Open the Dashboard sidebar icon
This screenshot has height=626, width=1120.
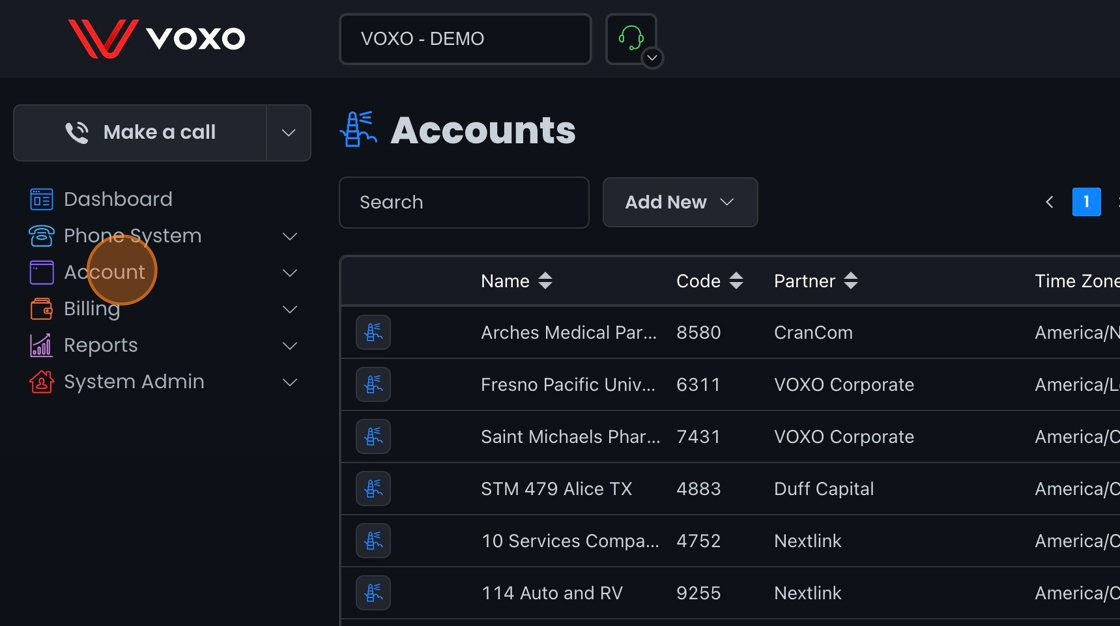coord(41,200)
